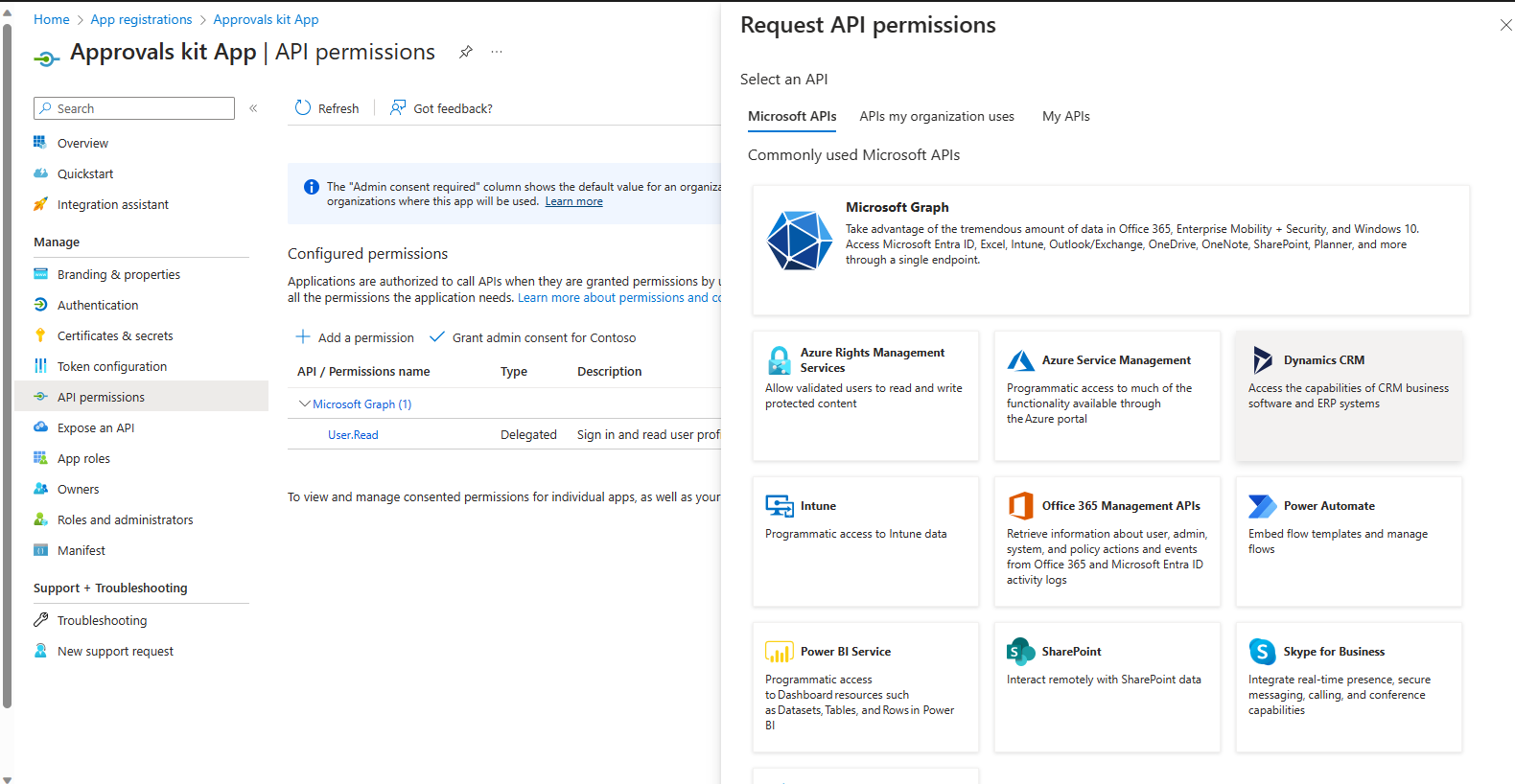1515x784 pixels.
Task: Go to App registrations breadcrumb
Action: pos(141,19)
